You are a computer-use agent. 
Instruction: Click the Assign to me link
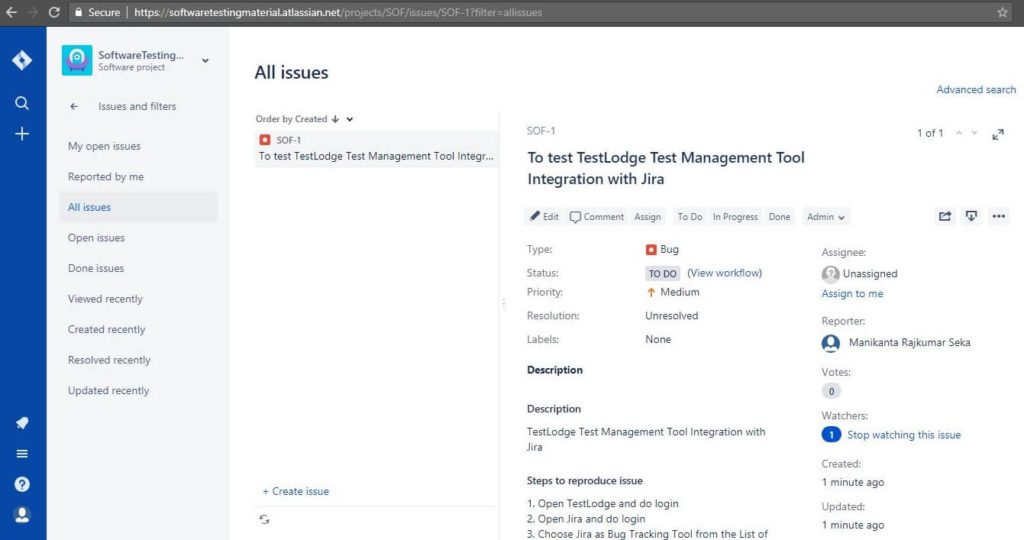point(852,294)
